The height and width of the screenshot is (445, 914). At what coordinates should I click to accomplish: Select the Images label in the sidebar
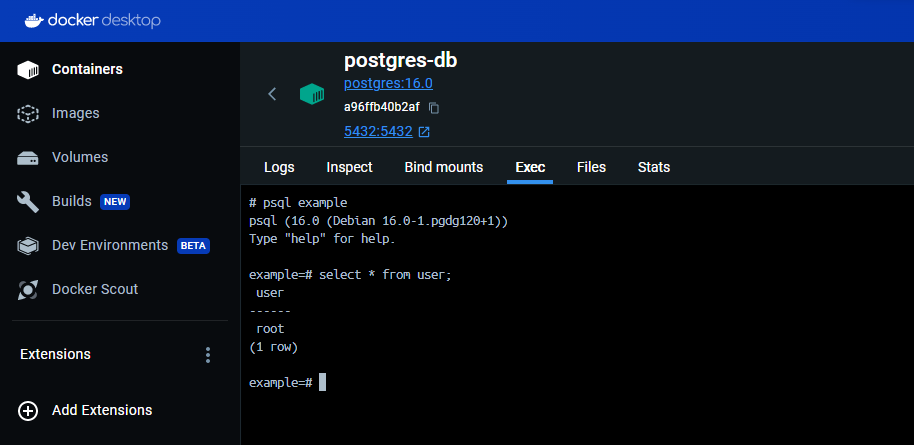coord(76,113)
